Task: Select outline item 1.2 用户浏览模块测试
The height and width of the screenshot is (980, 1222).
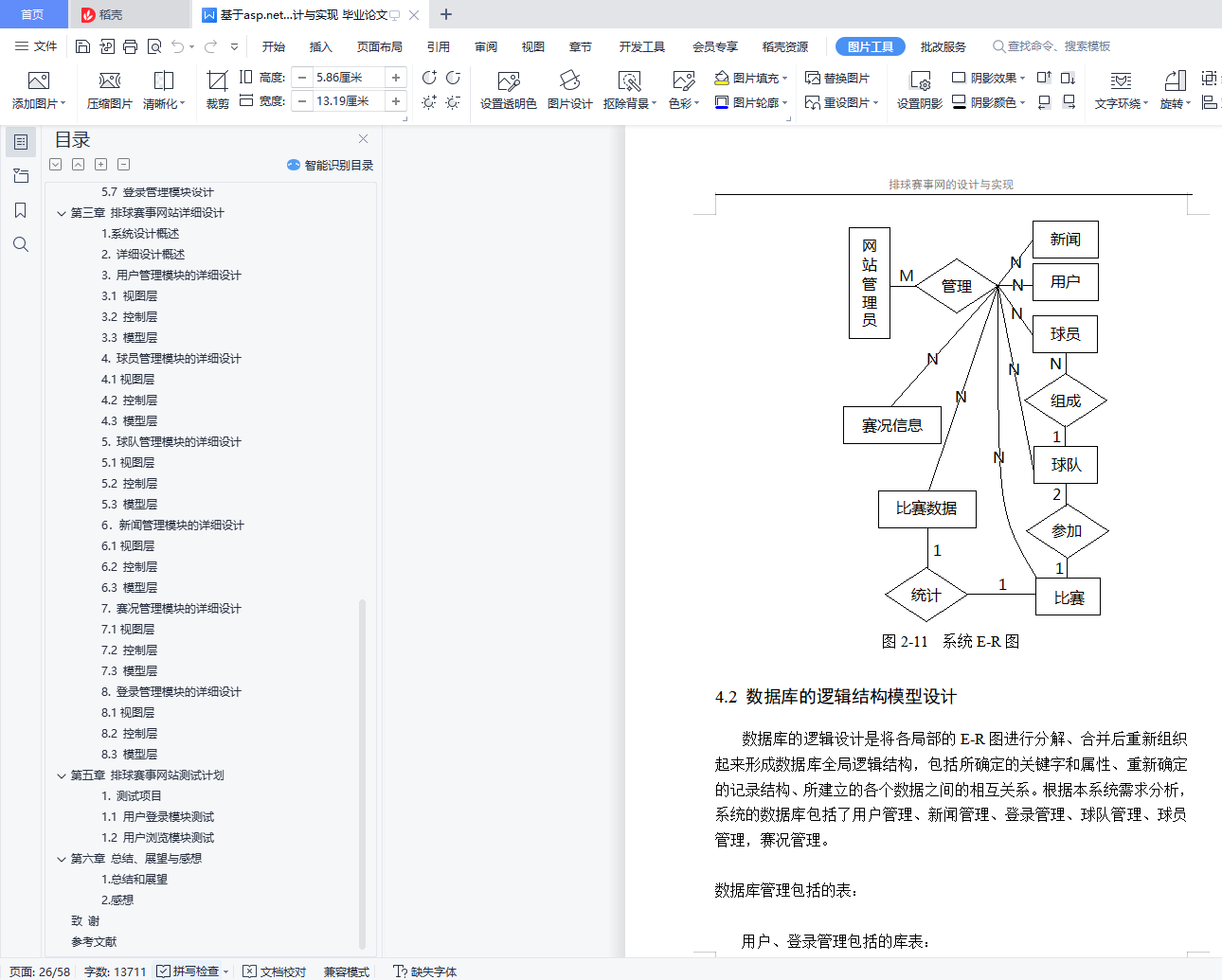Action: 158,838
